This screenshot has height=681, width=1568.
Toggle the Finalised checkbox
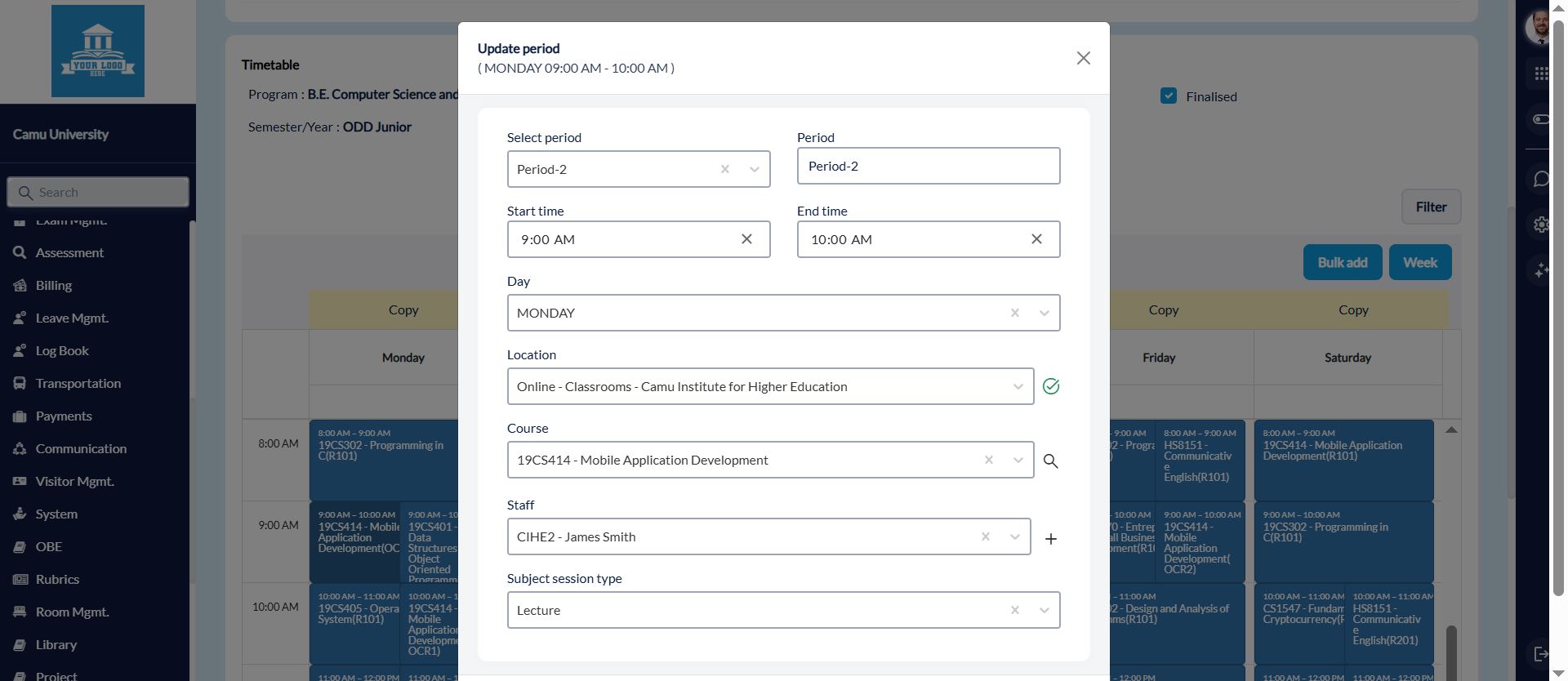[x=1169, y=96]
